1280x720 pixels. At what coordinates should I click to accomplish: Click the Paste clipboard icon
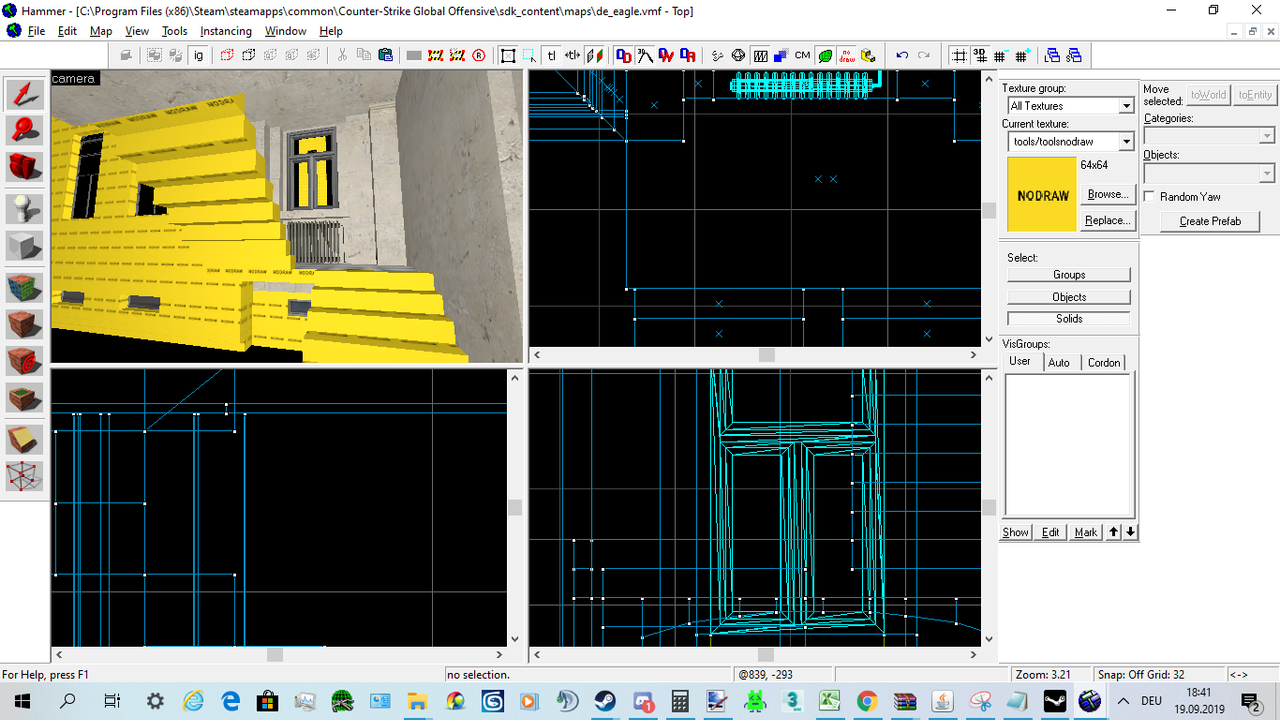click(386, 55)
